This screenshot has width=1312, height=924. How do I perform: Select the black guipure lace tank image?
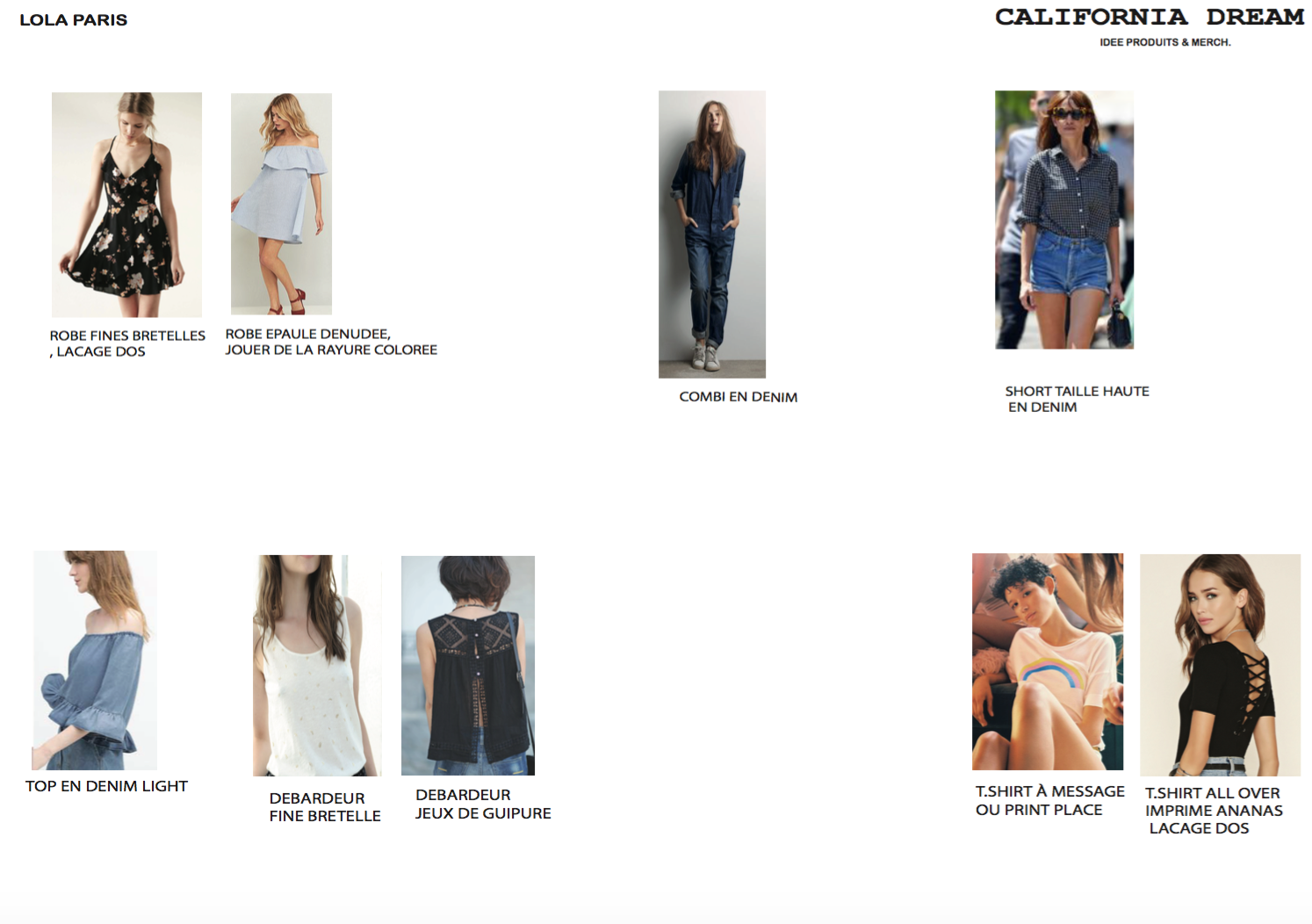[468, 666]
